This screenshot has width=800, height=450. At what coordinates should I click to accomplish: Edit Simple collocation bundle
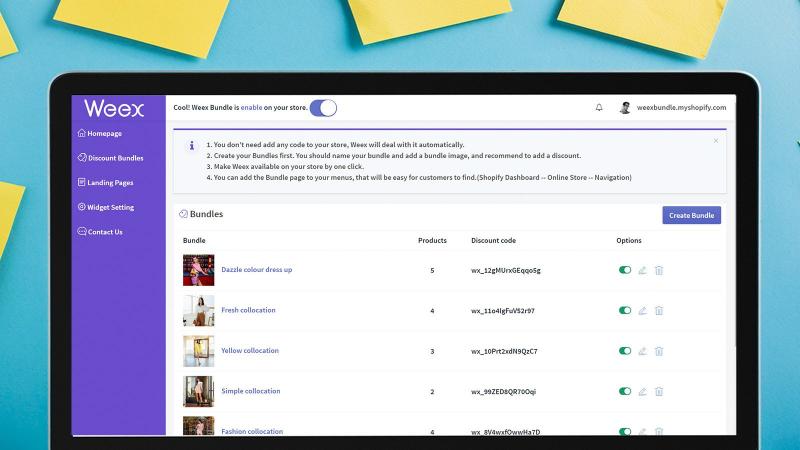pyautogui.click(x=642, y=392)
